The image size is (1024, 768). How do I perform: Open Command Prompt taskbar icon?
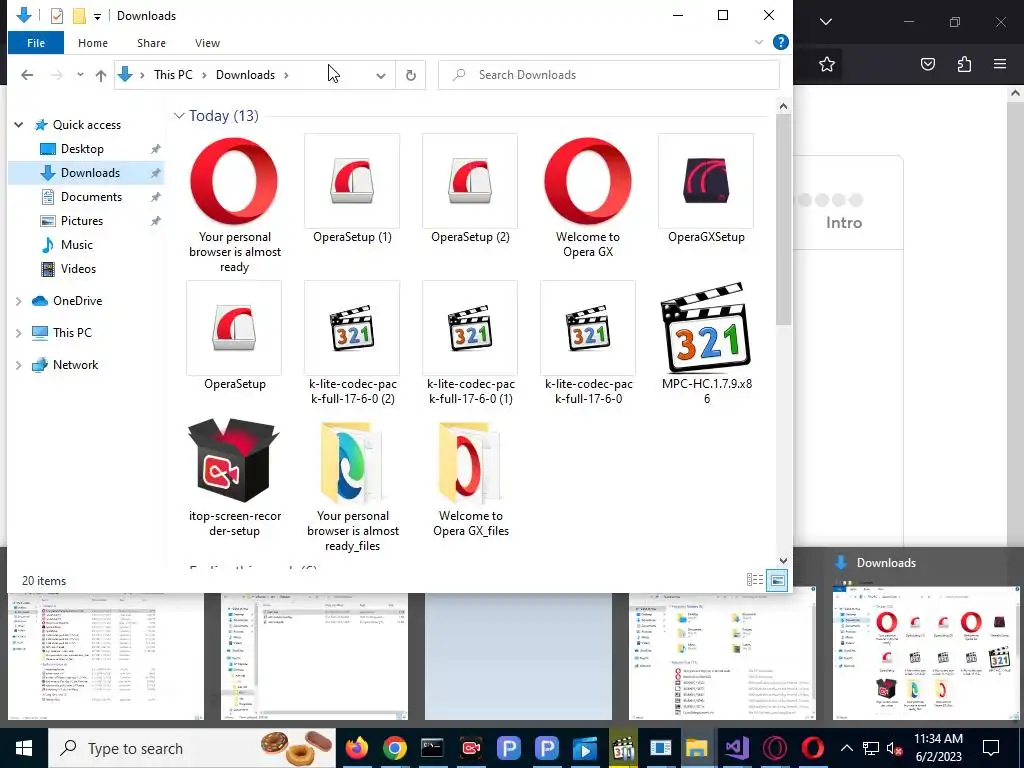click(432, 748)
